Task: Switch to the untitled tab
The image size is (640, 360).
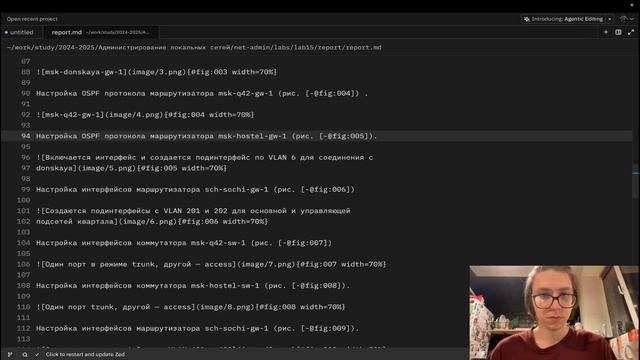Action: (19, 32)
